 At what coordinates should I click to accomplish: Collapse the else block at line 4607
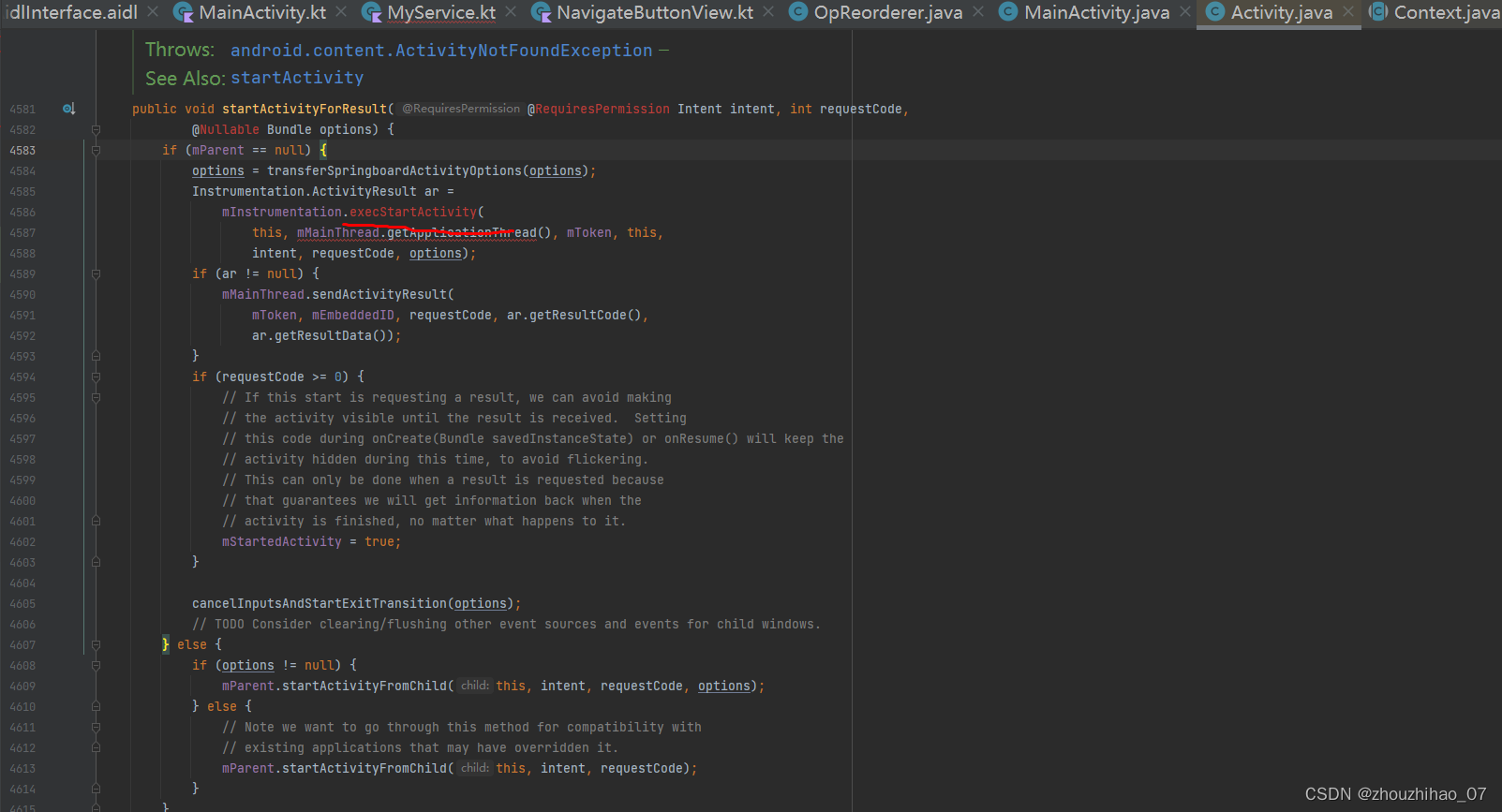pyautogui.click(x=96, y=644)
